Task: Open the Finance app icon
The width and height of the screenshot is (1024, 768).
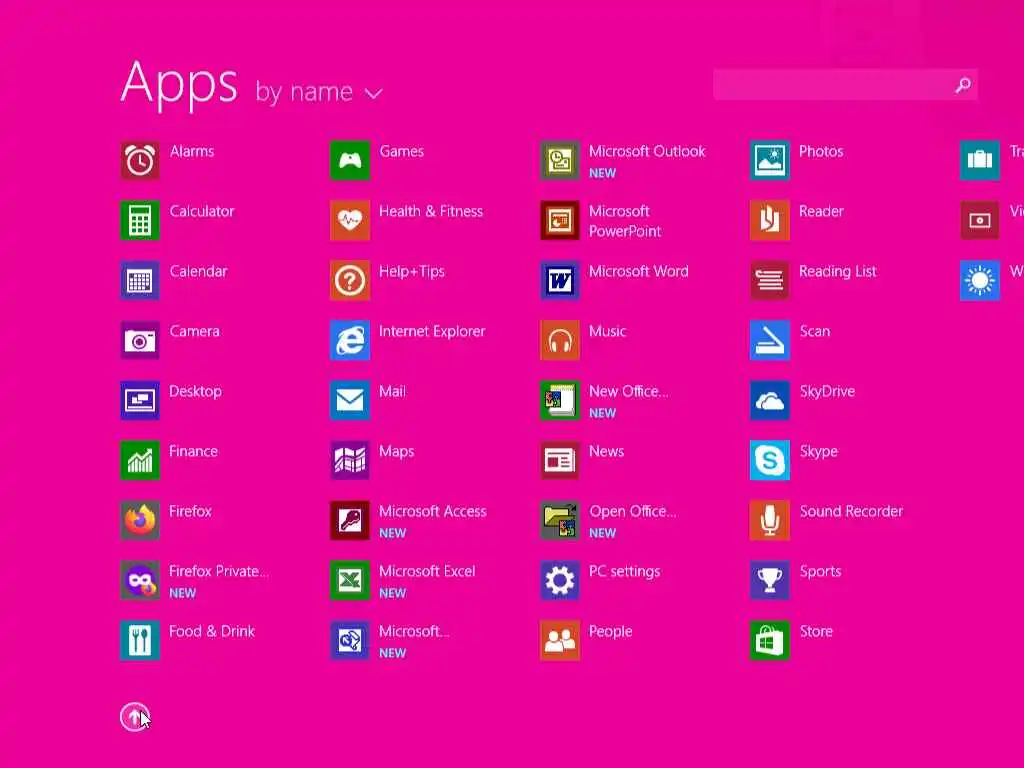Action: click(140, 460)
